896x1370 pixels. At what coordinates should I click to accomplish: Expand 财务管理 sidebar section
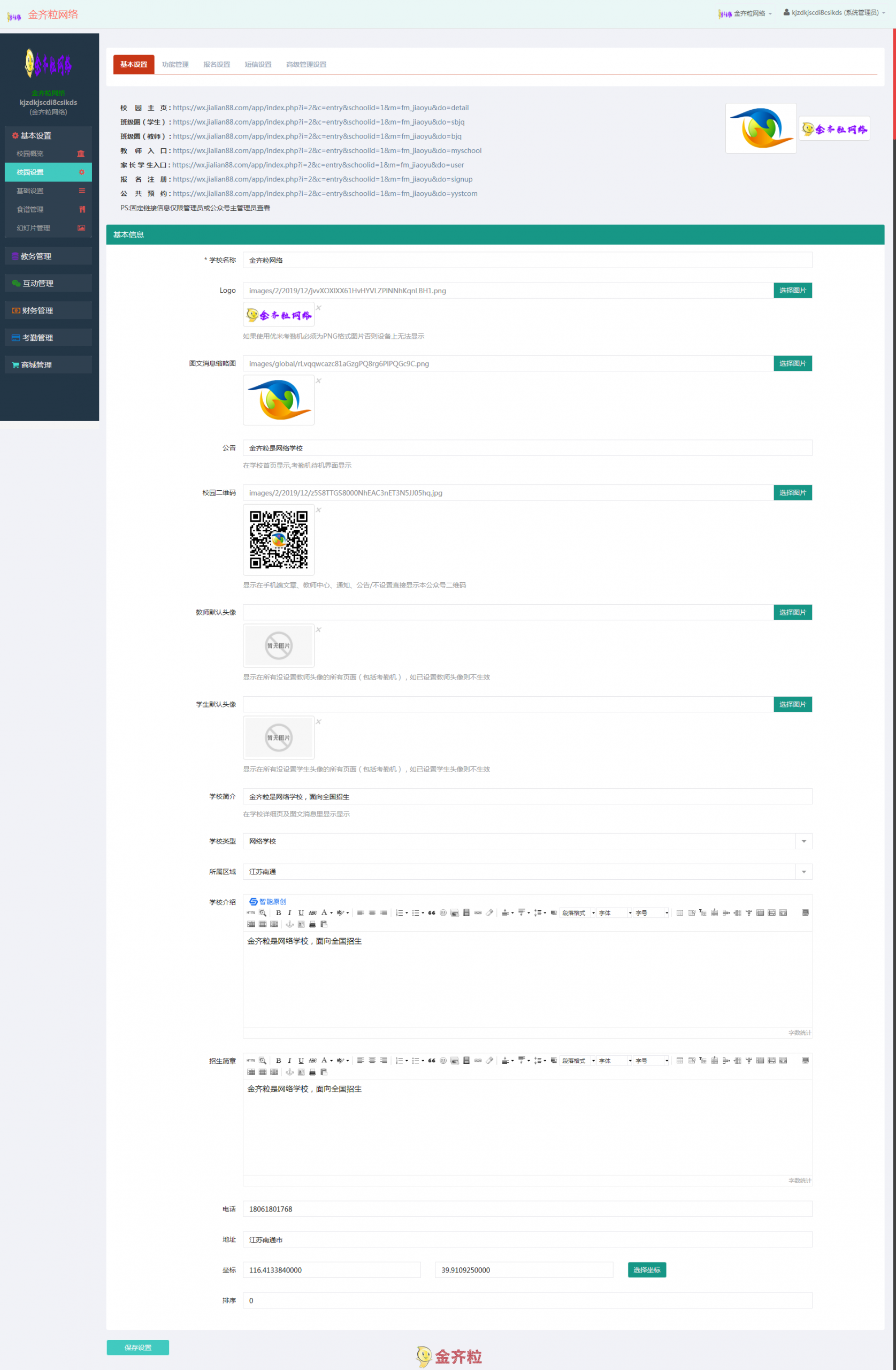coord(48,310)
